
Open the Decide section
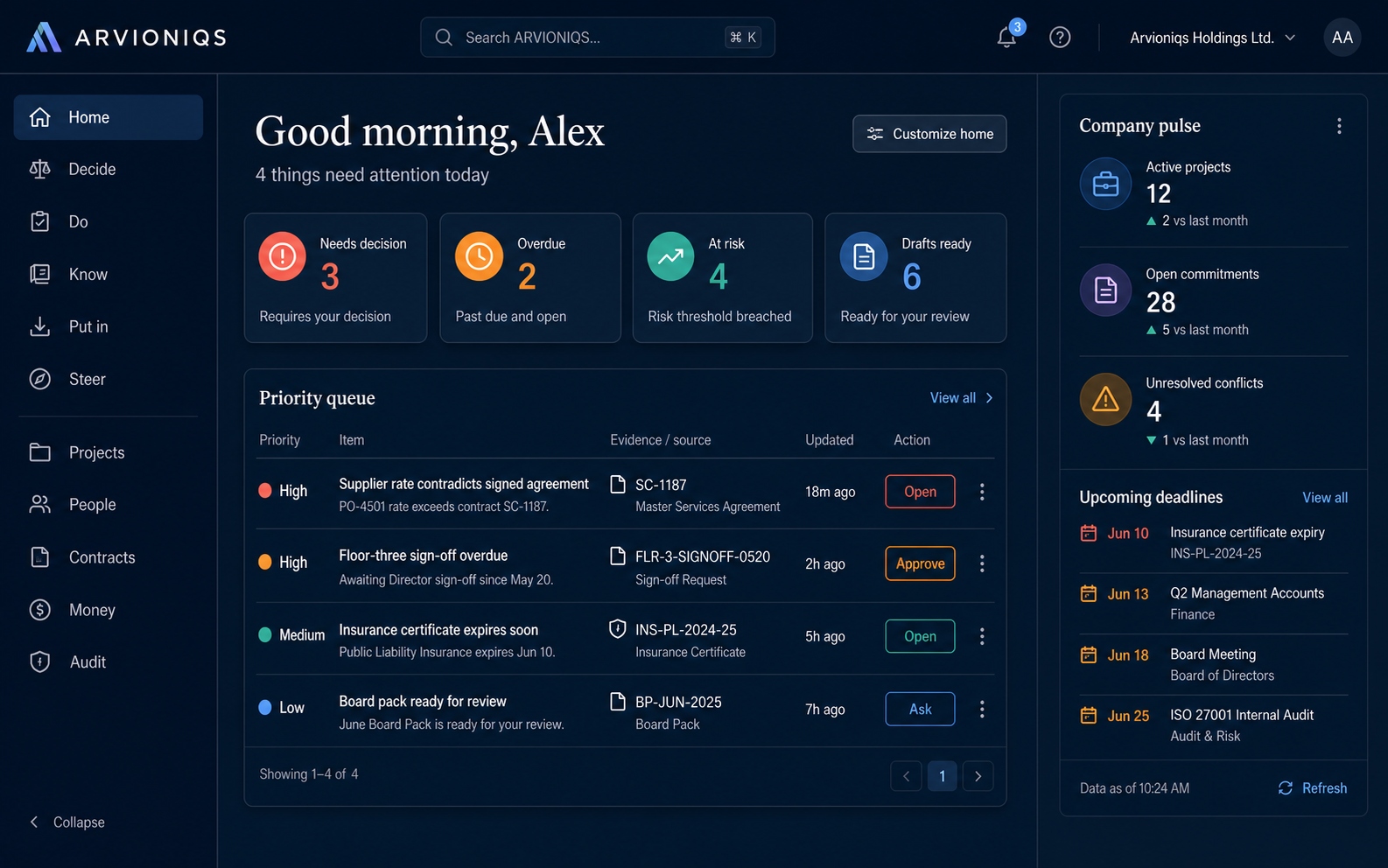(109, 169)
